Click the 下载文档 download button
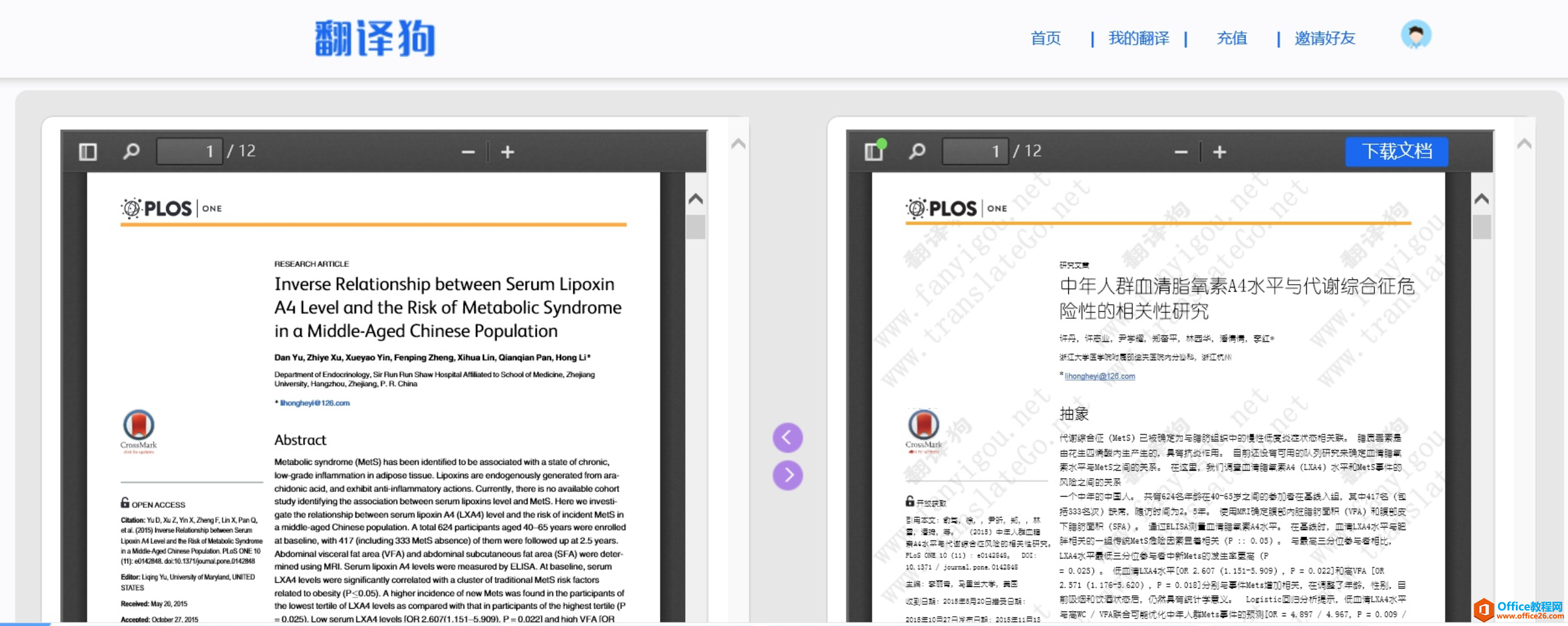Screen dimensions: 1568x626 coord(1396,151)
